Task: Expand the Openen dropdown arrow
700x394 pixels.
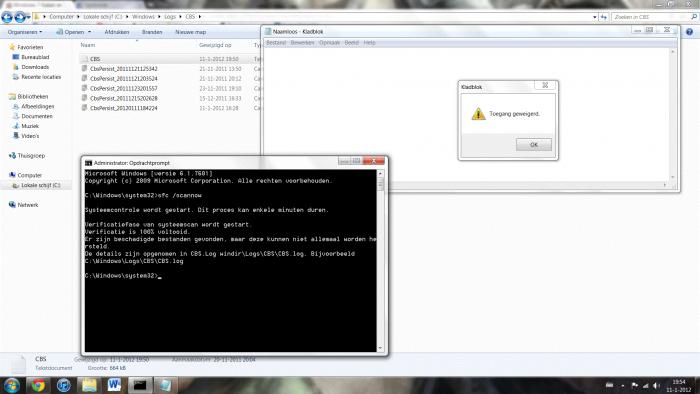Action: 89,32
